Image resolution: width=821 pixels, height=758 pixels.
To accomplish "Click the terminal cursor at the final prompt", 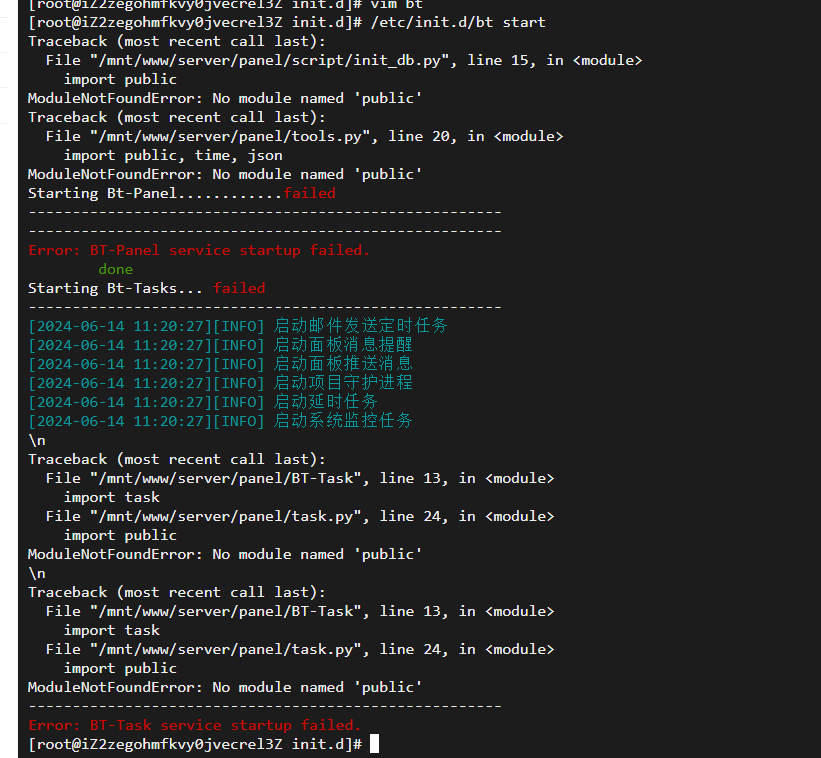I will [374, 744].
